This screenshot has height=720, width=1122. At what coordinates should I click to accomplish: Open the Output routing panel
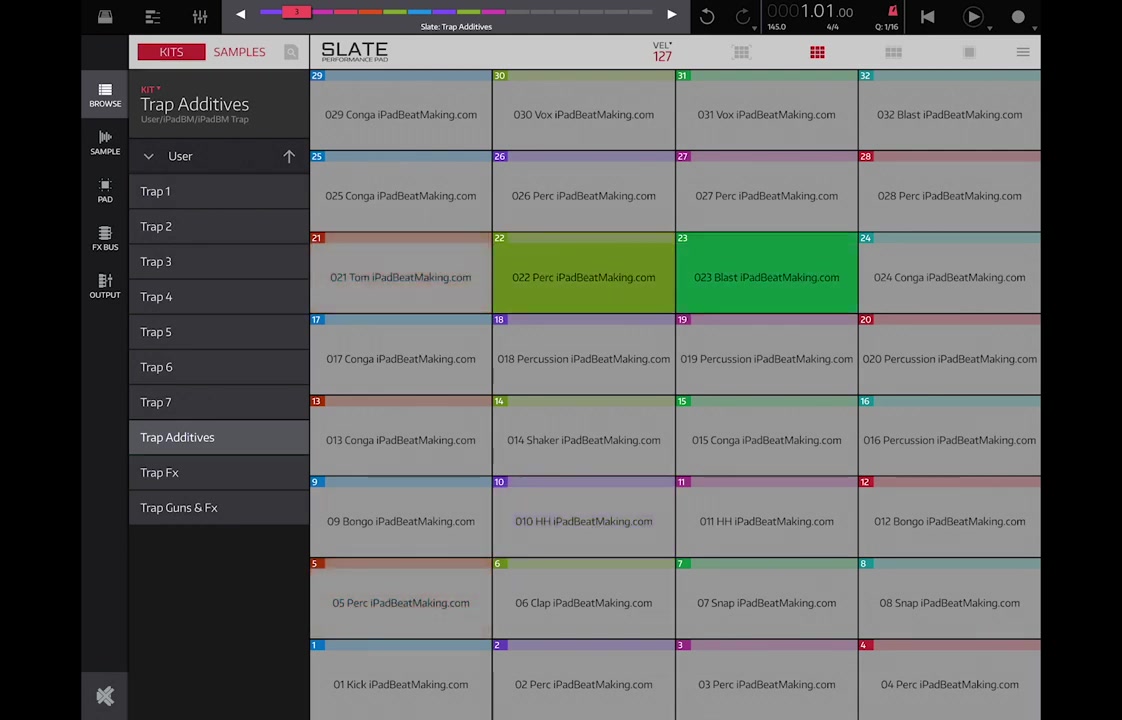point(105,286)
